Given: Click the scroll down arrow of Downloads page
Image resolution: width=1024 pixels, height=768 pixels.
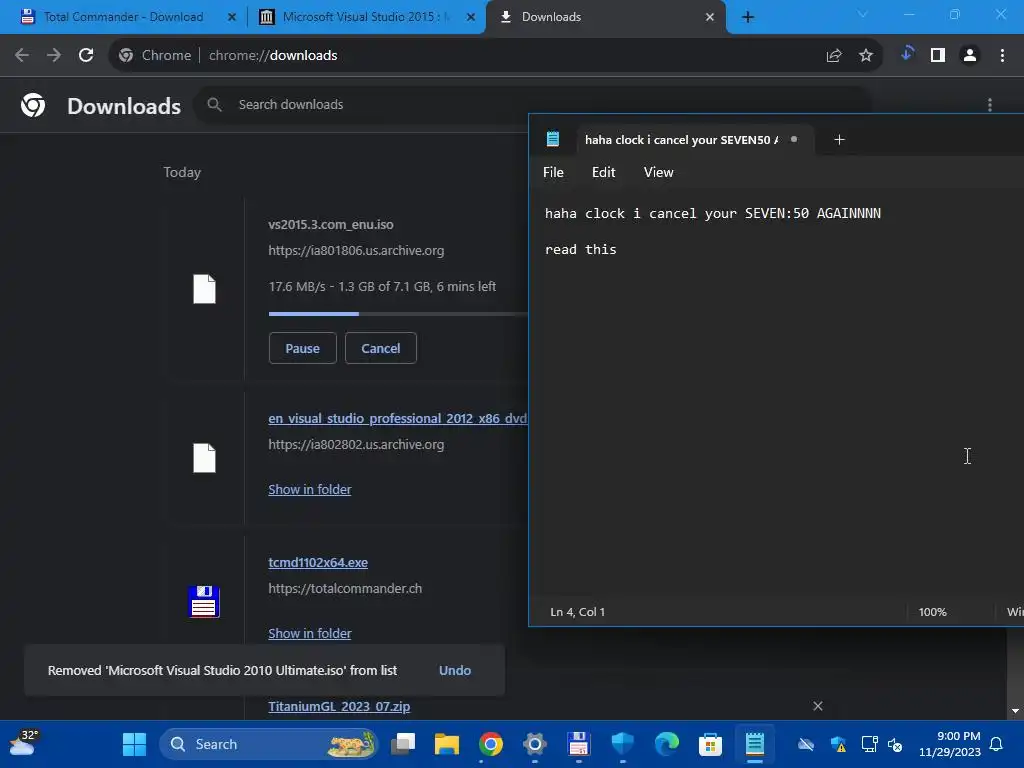Looking at the screenshot, I should pyautogui.click(x=1015, y=711).
